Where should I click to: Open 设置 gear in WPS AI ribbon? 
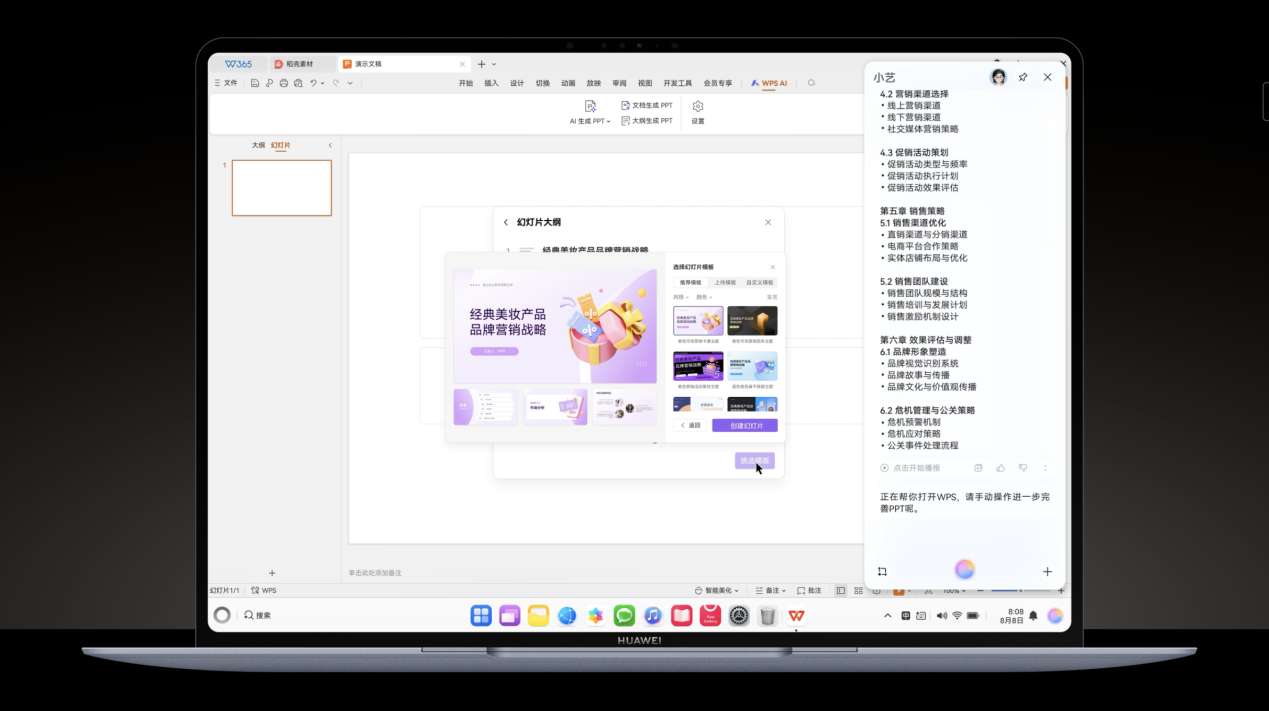[x=698, y=106]
